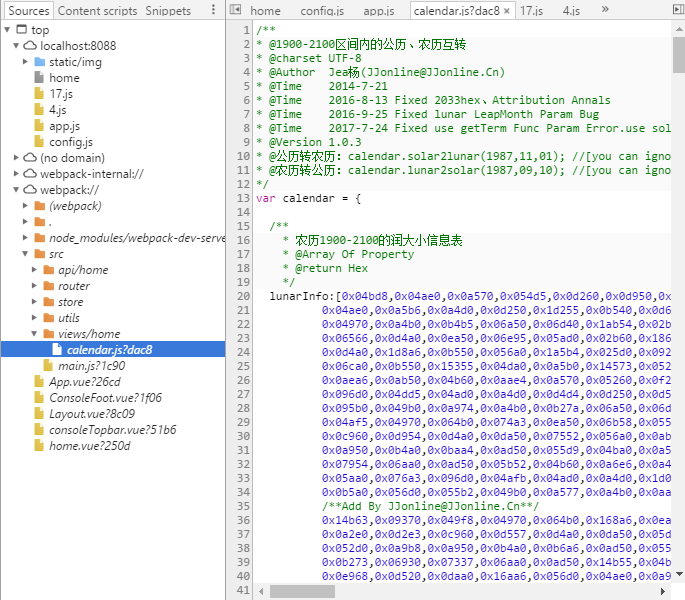Click the webpack:// cloud icon
685x600 pixels.
28,190
